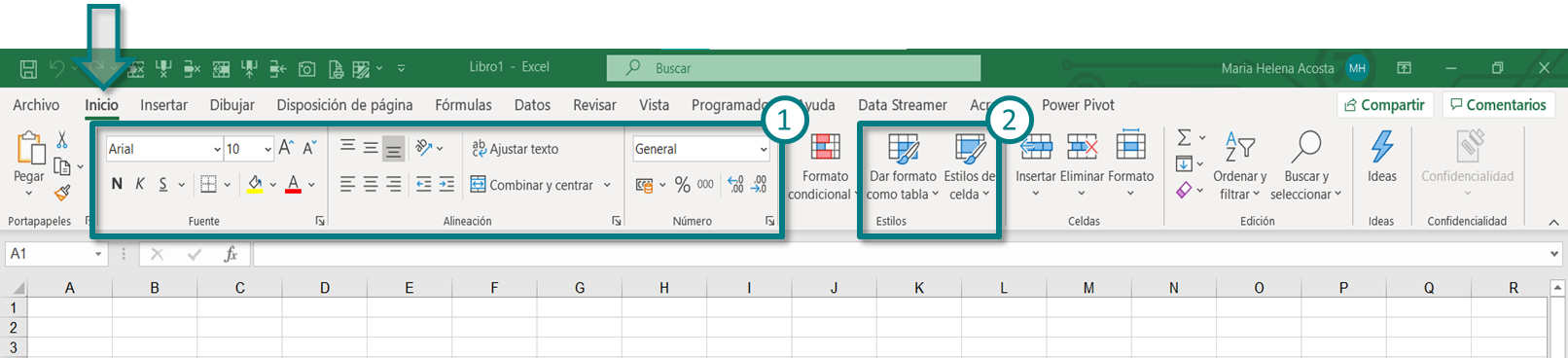The image size is (1568, 358).
Task: Toggle bottom vertical alignment
Action: pyautogui.click(x=393, y=148)
